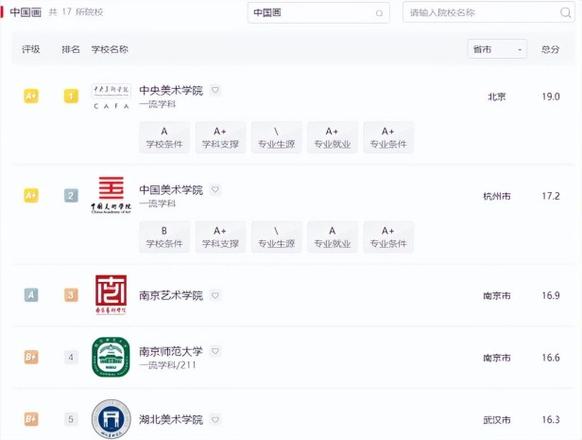This screenshot has height=440, width=582.
Task: Toggle the heart next to 南京艺术学院
Action: point(215,295)
